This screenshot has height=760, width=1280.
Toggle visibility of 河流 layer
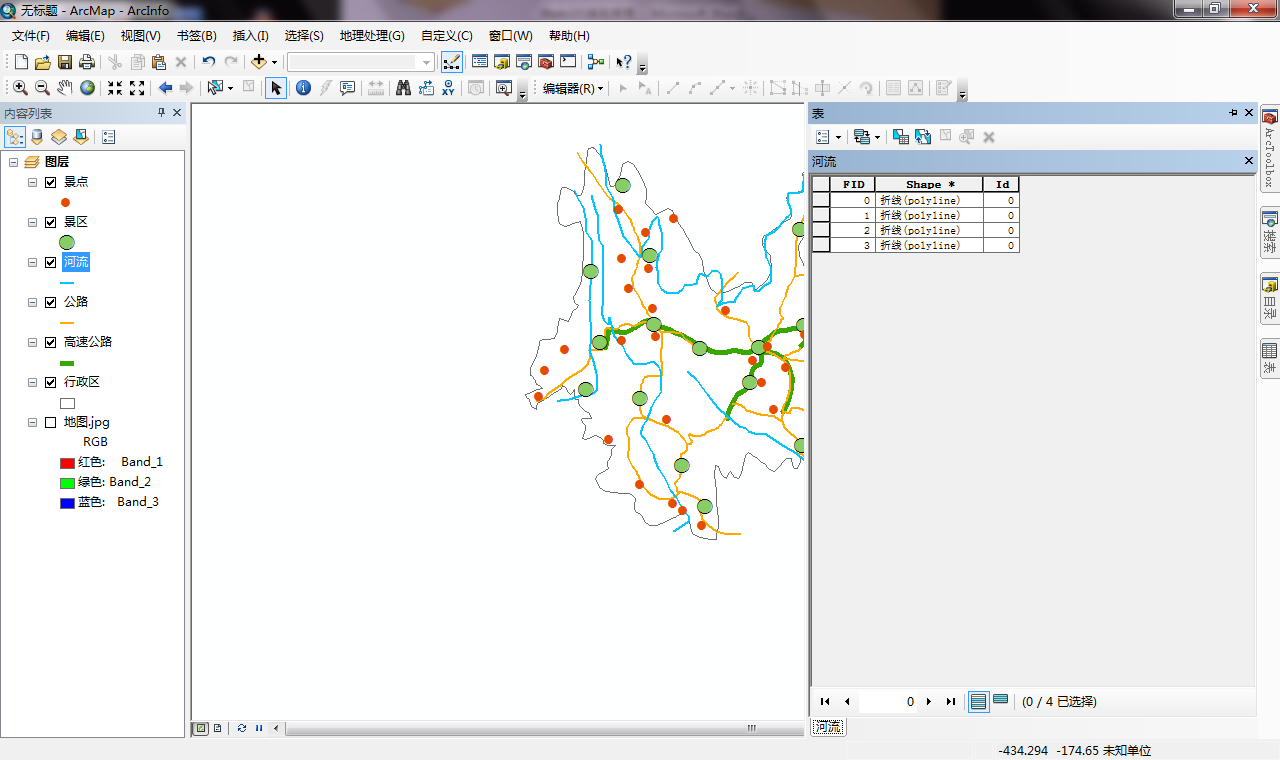(50, 262)
